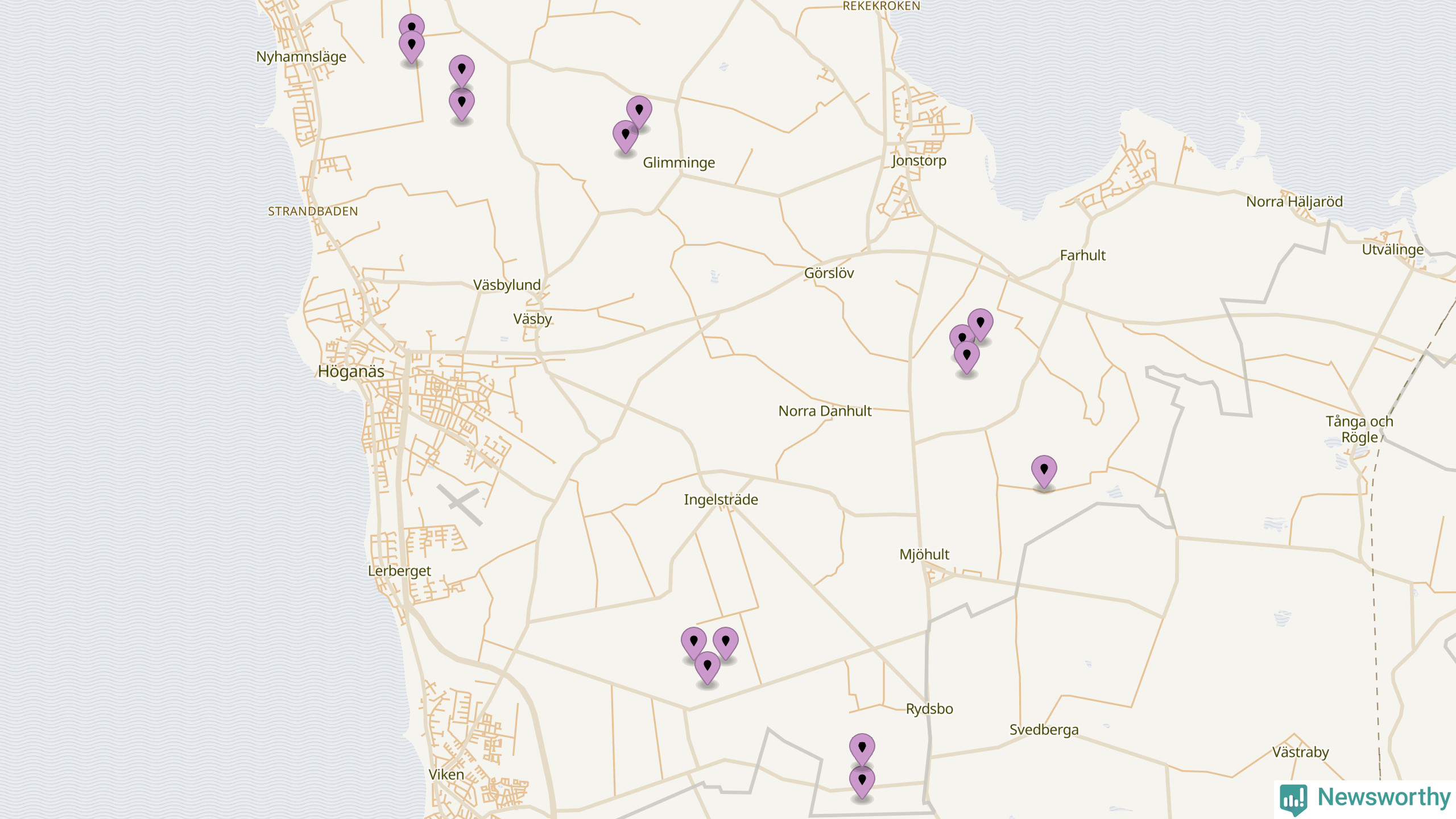This screenshot has width=1456, height=819.
Task: Click the Västraby place label
Action: coord(1300,752)
